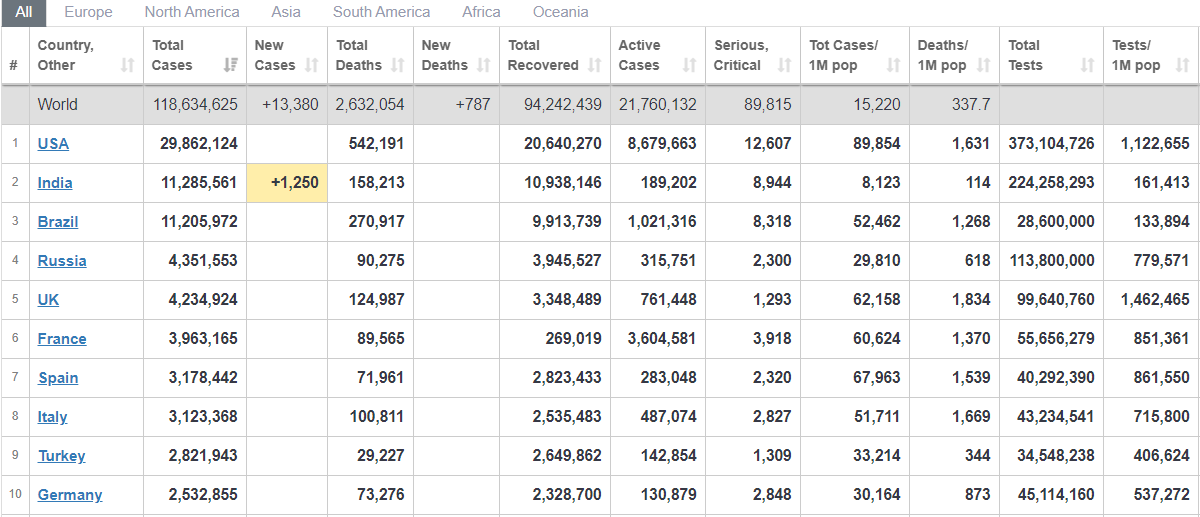Open the UK country link

(48, 299)
